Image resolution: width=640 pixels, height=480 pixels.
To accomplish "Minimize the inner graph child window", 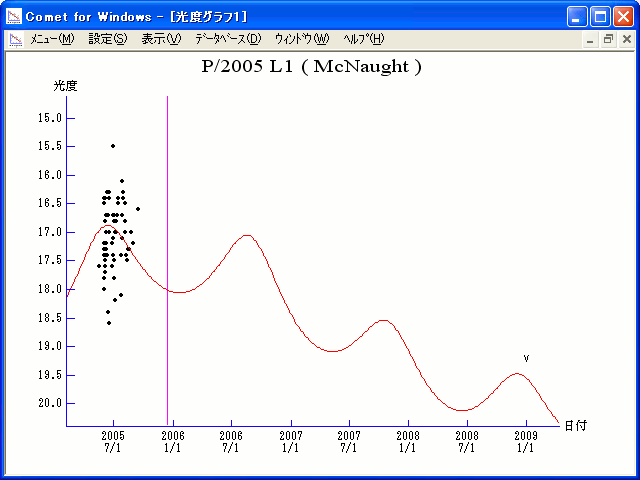I will click(x=592, y=39).
